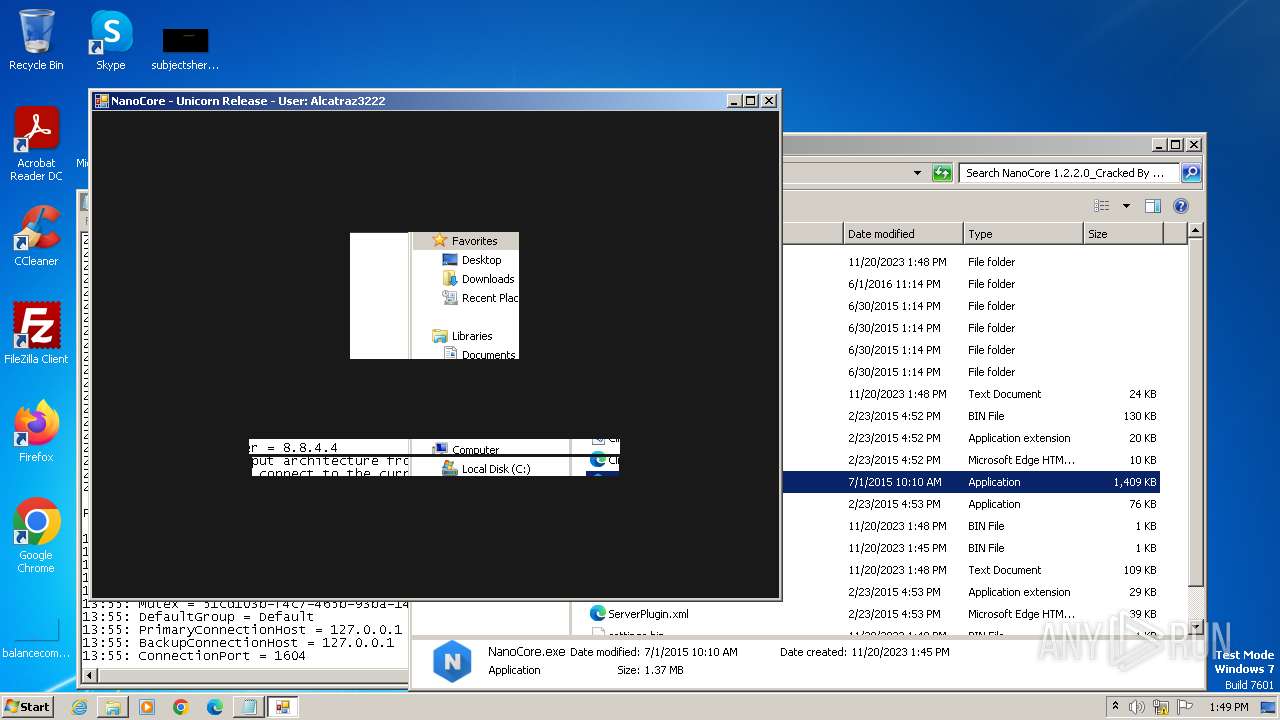Open the Recycle Bin desktop icon
Viewport: 1280px width, 720px height.
(x=36, y=40)
